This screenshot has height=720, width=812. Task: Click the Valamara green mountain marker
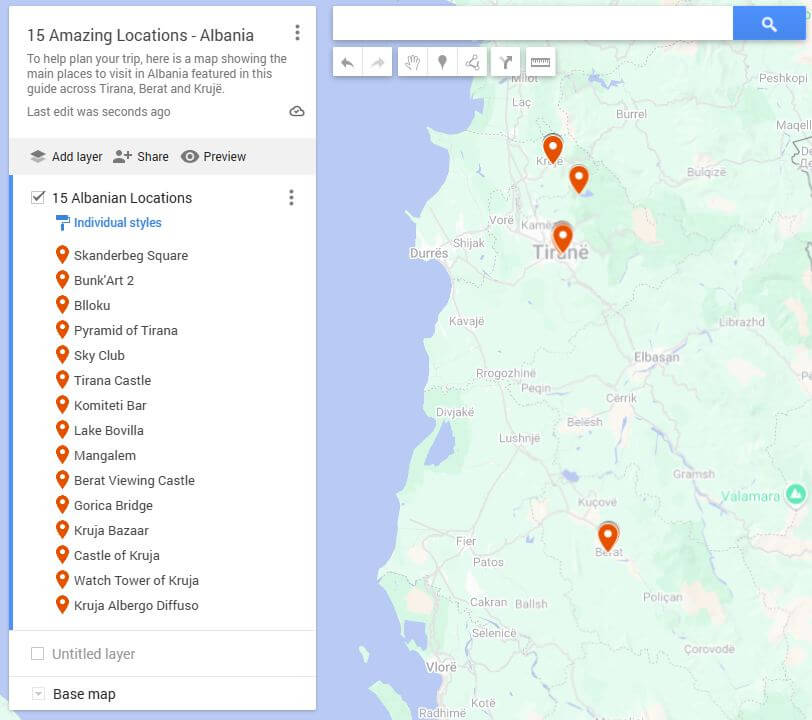click(796, 494)
